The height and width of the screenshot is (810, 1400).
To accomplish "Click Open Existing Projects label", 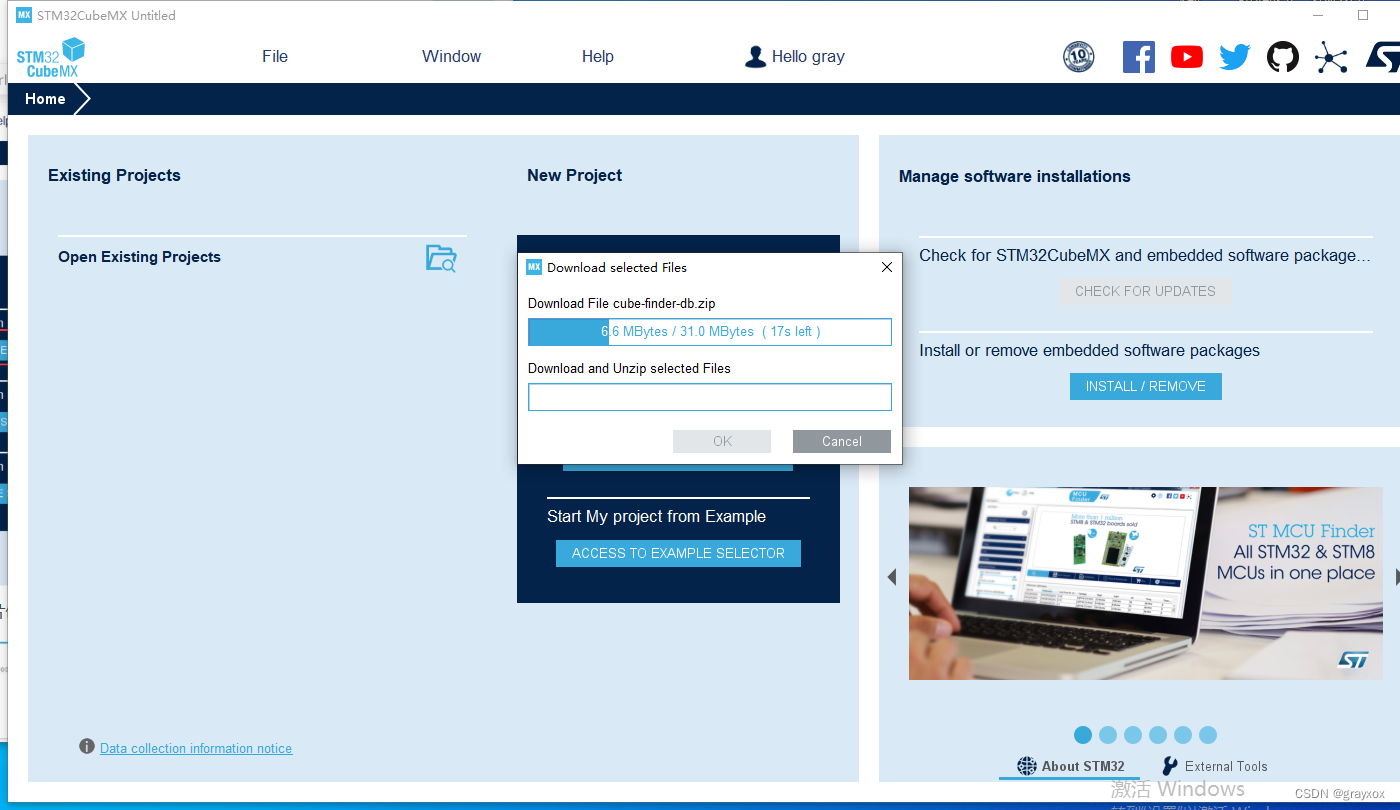I will coord(139,257).
